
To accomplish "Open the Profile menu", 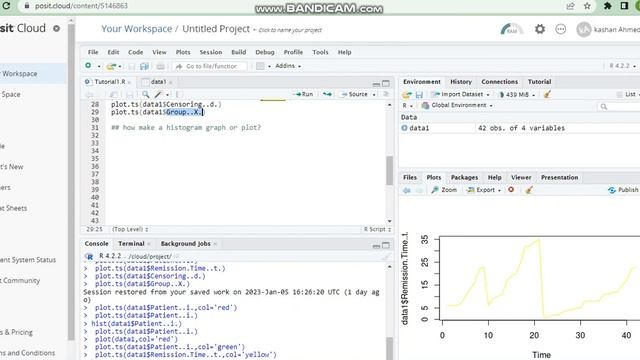I will pos(293,52).
